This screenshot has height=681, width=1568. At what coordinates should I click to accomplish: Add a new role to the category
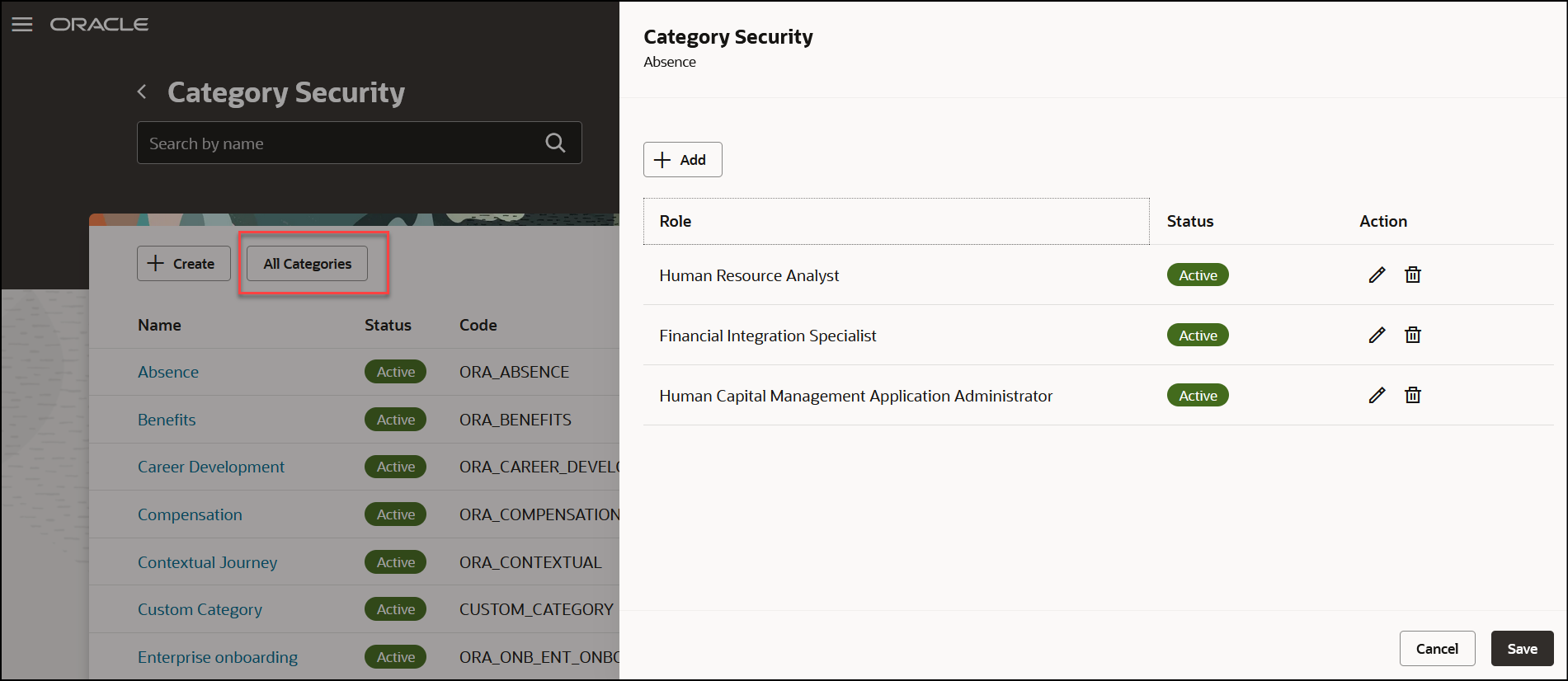click(682, 159)
